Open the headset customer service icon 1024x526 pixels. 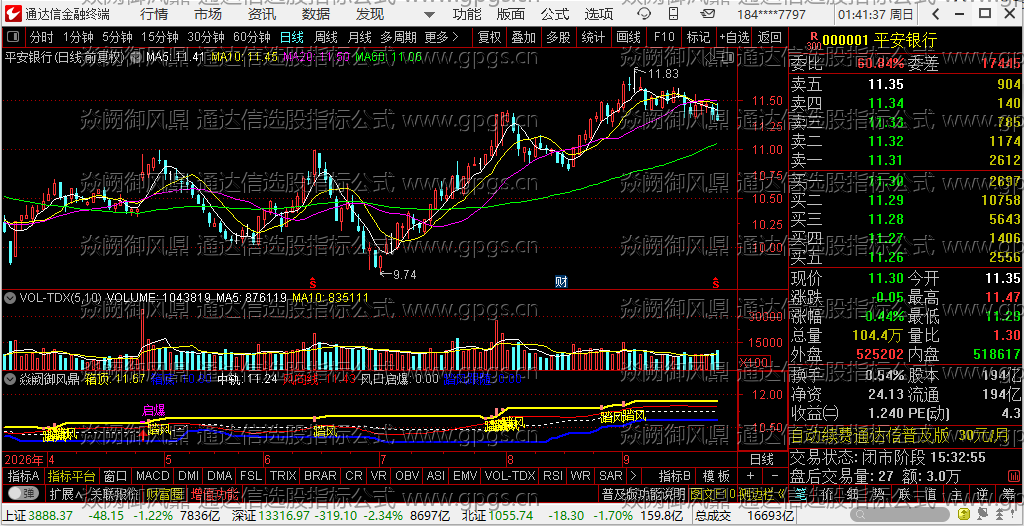(643, 14)
